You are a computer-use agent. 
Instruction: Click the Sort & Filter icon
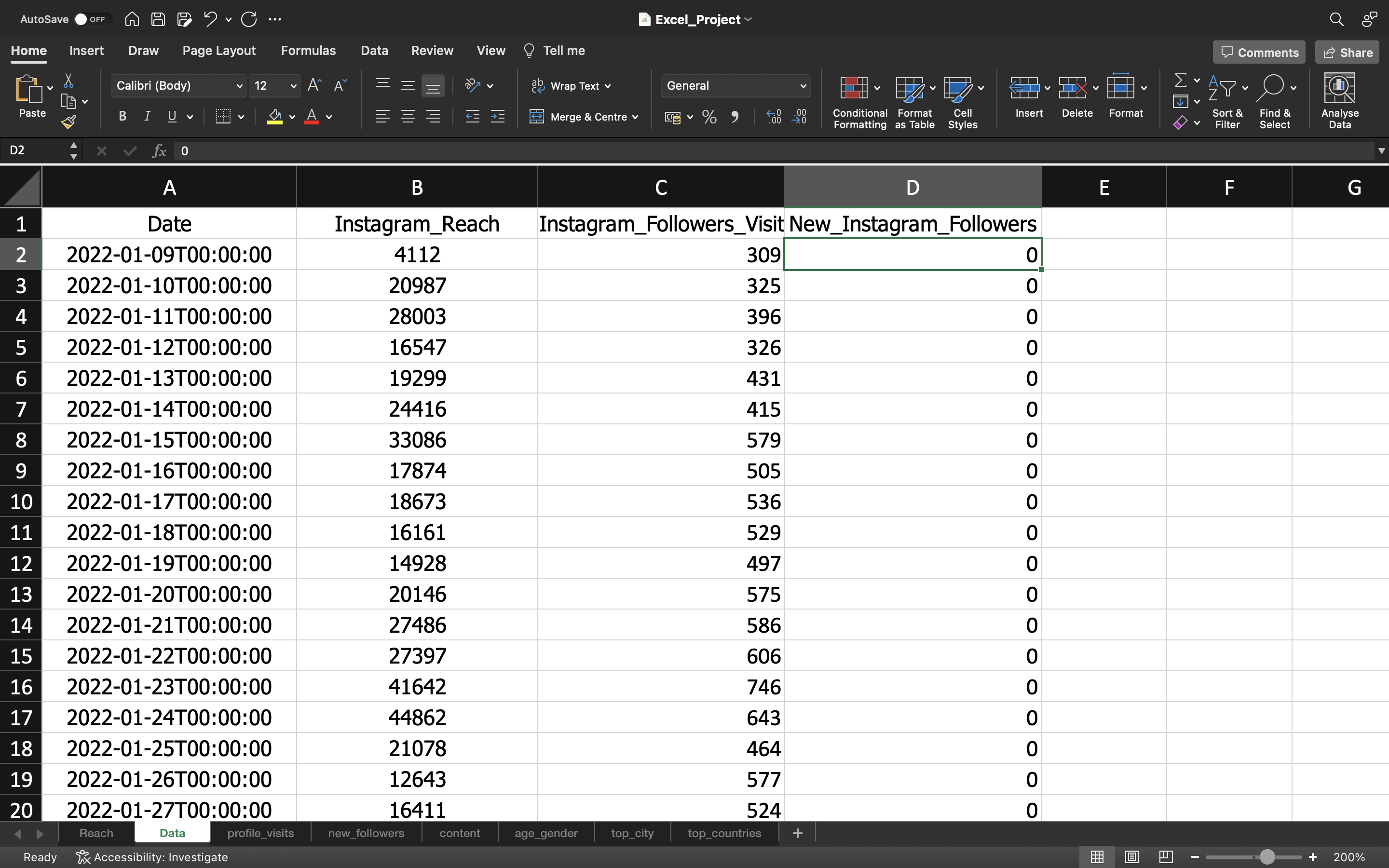(x=1227, y=99)
